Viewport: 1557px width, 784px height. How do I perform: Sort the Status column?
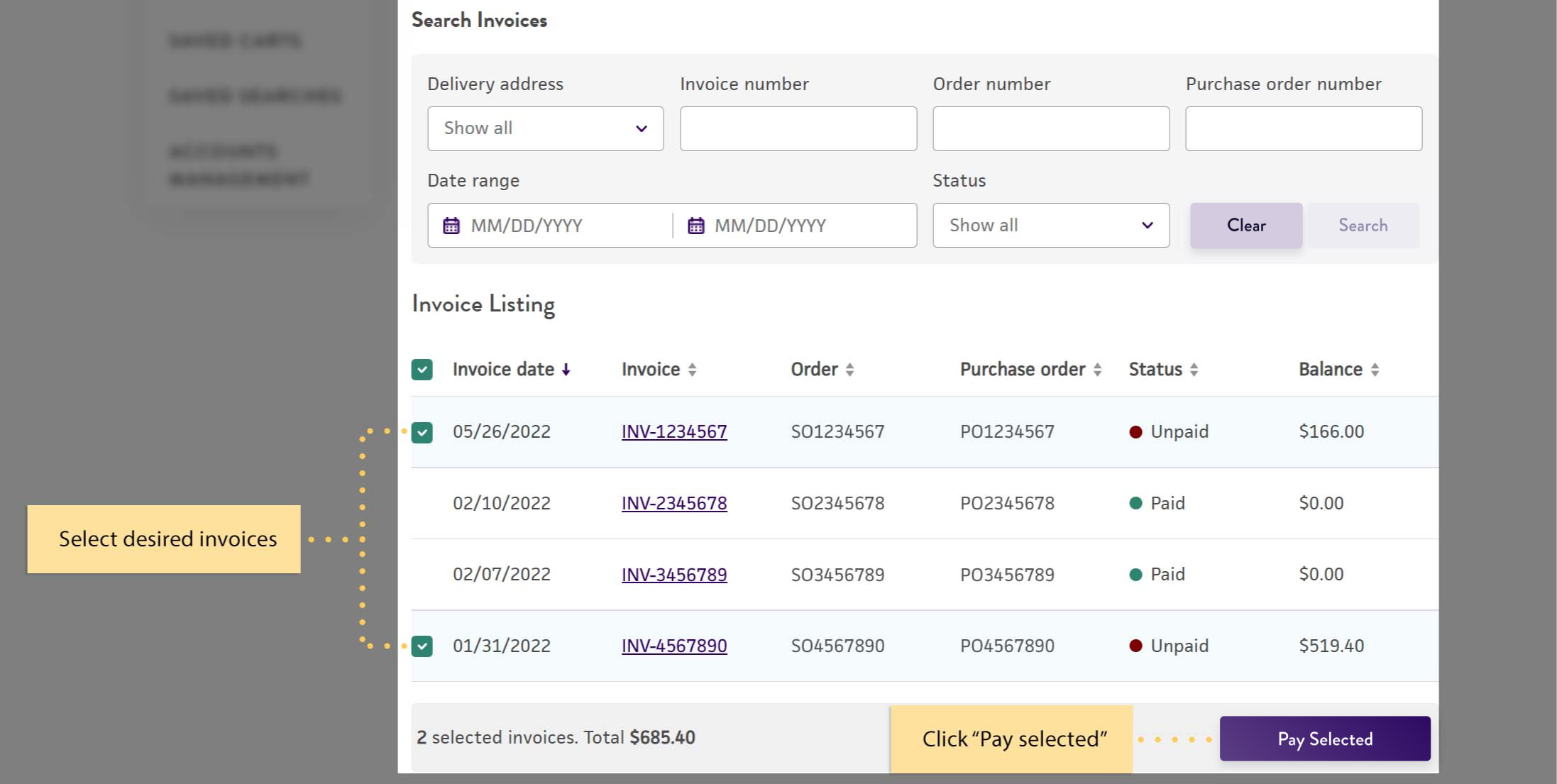click(x=1194, y=370)
